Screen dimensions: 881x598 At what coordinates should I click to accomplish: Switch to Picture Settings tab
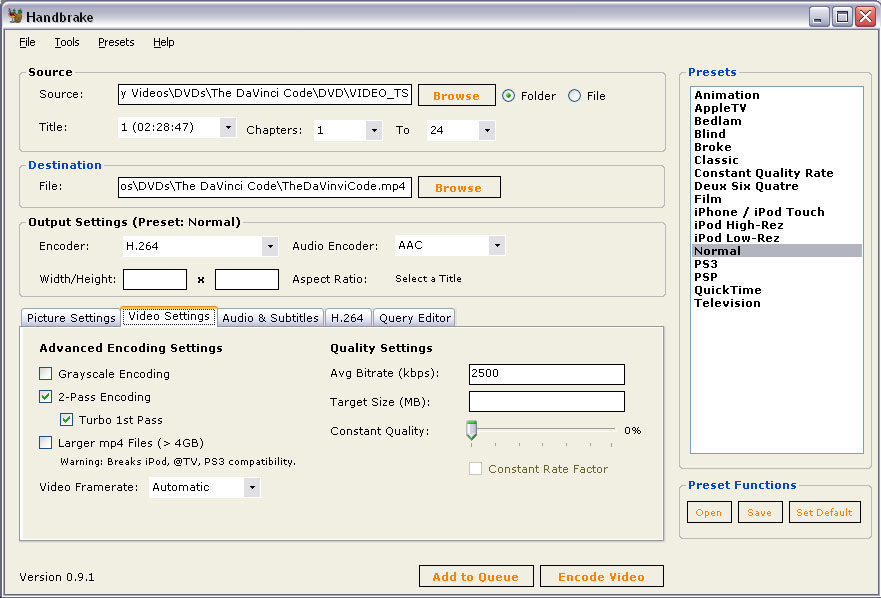[71, 318]
